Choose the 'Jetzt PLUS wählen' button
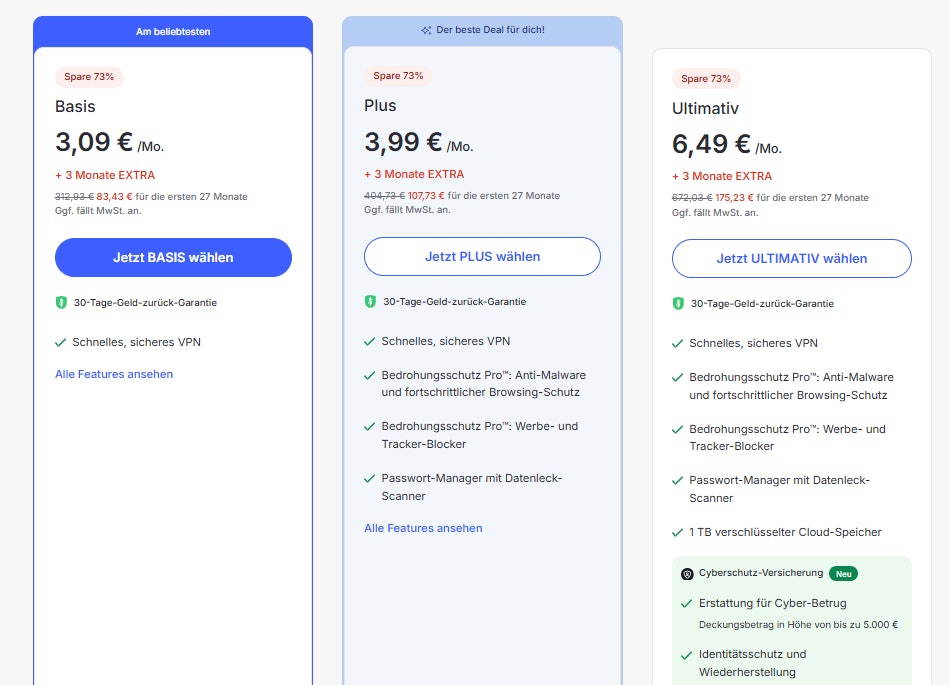 (x=482, y=256)
